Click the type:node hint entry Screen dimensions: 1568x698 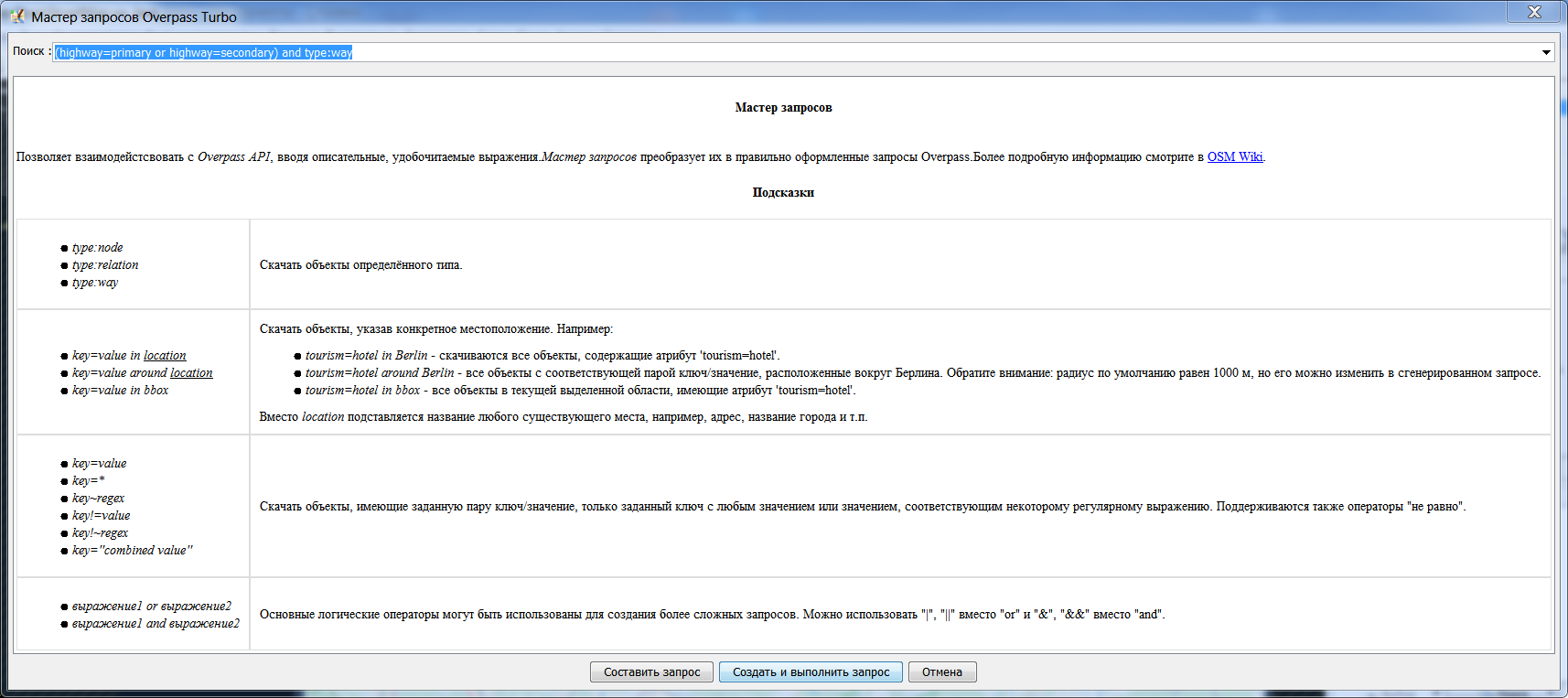pyautogui.click(x=97, y=248)
